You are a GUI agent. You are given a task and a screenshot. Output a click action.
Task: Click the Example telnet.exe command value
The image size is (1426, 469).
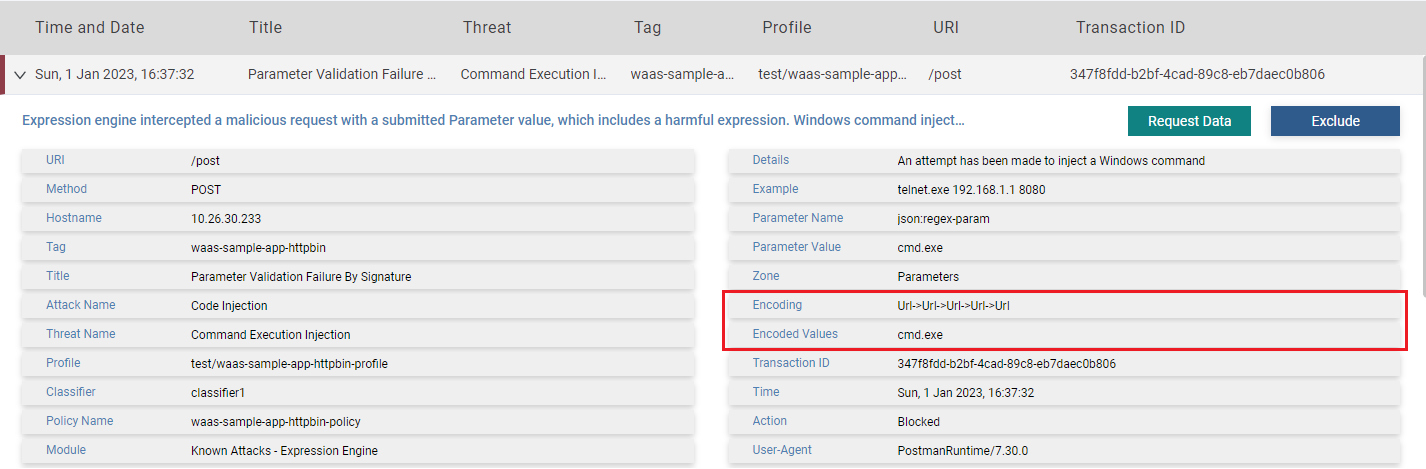(x=971, y=189)
